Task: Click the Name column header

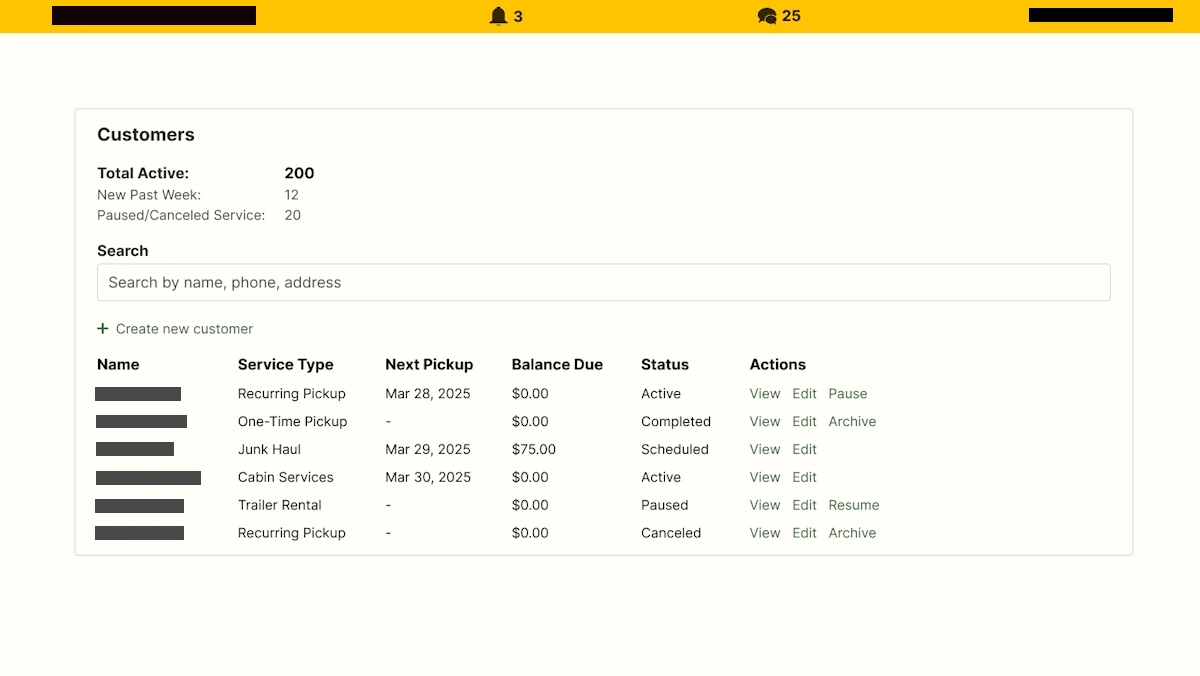Action: (118, 365)
